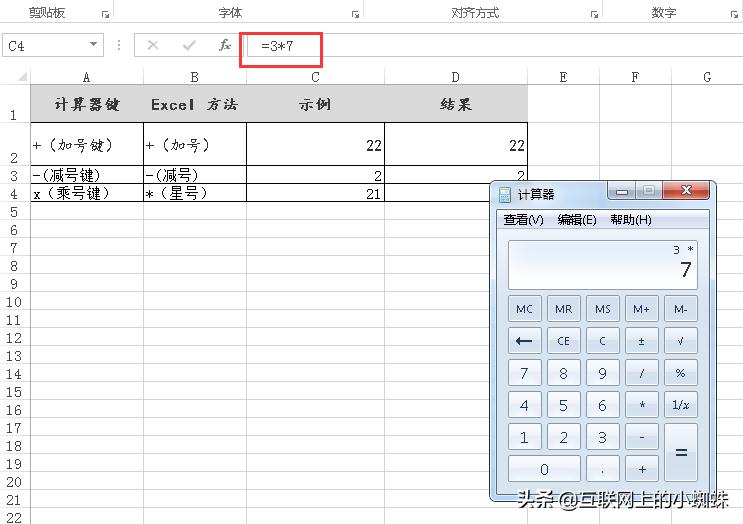
Task: Click digit 8 on Calculator keypad
Action: pos(563,373)
